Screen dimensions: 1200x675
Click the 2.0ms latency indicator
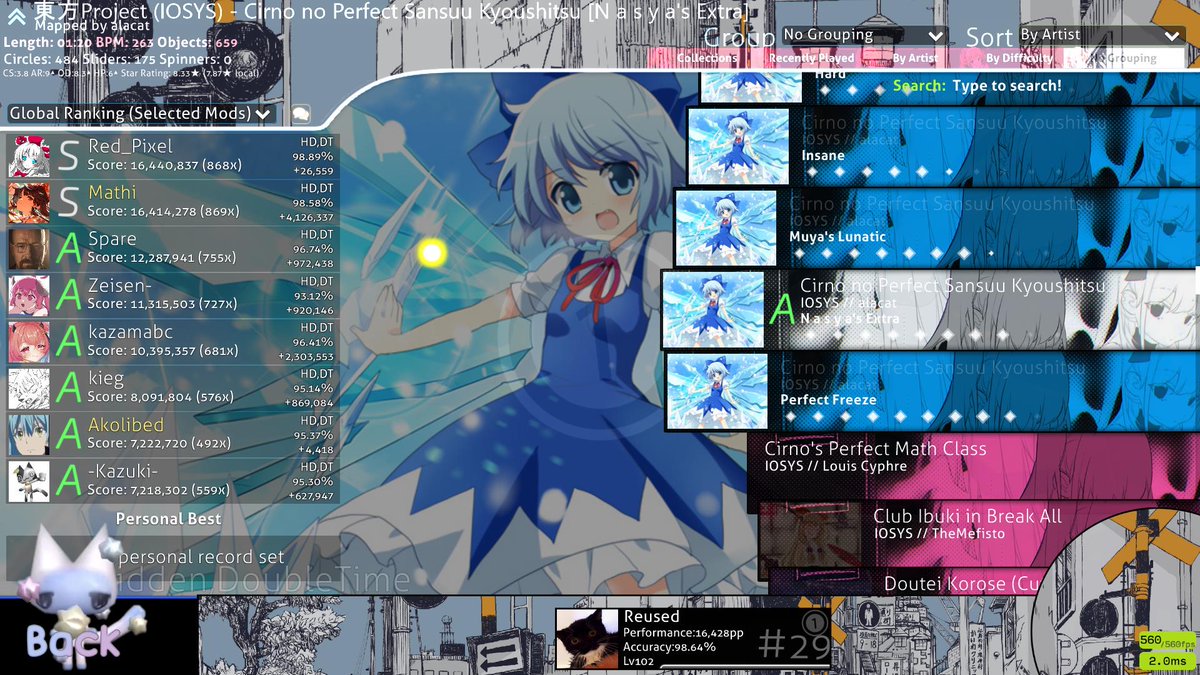coord(1166,661)
